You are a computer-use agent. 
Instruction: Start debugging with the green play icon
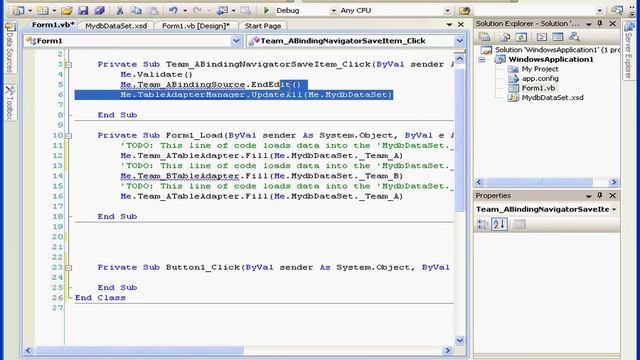coord(267,11)
